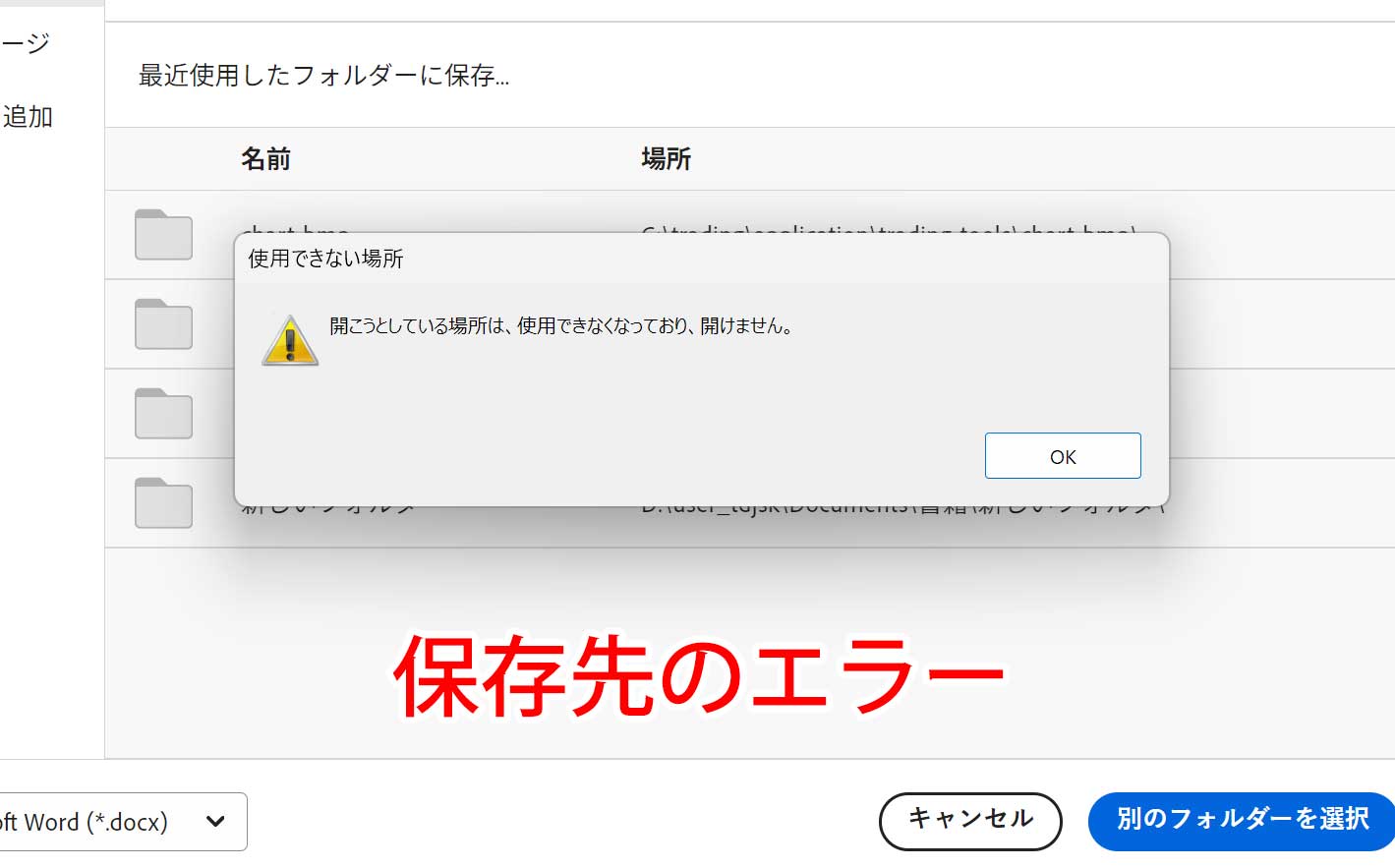Click the 使用できない場所 dialog title

pos(325,259)
